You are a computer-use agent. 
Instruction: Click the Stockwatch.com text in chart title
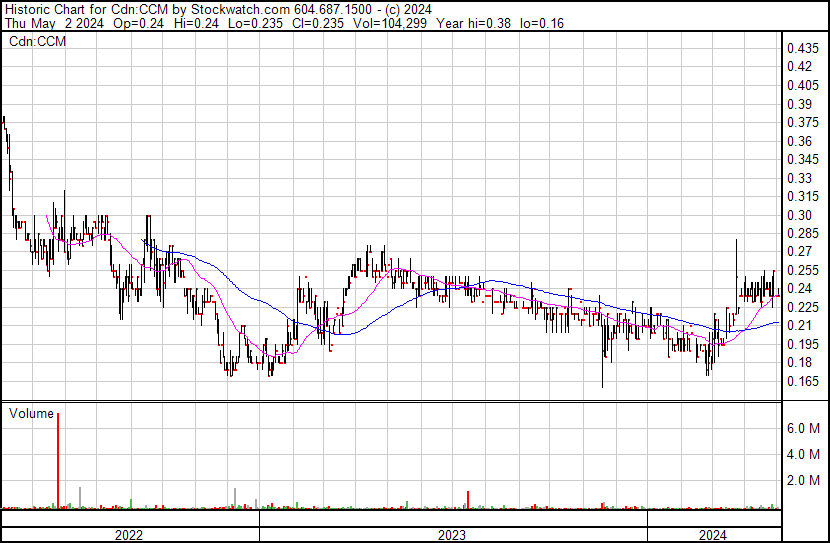pos(240,10)
